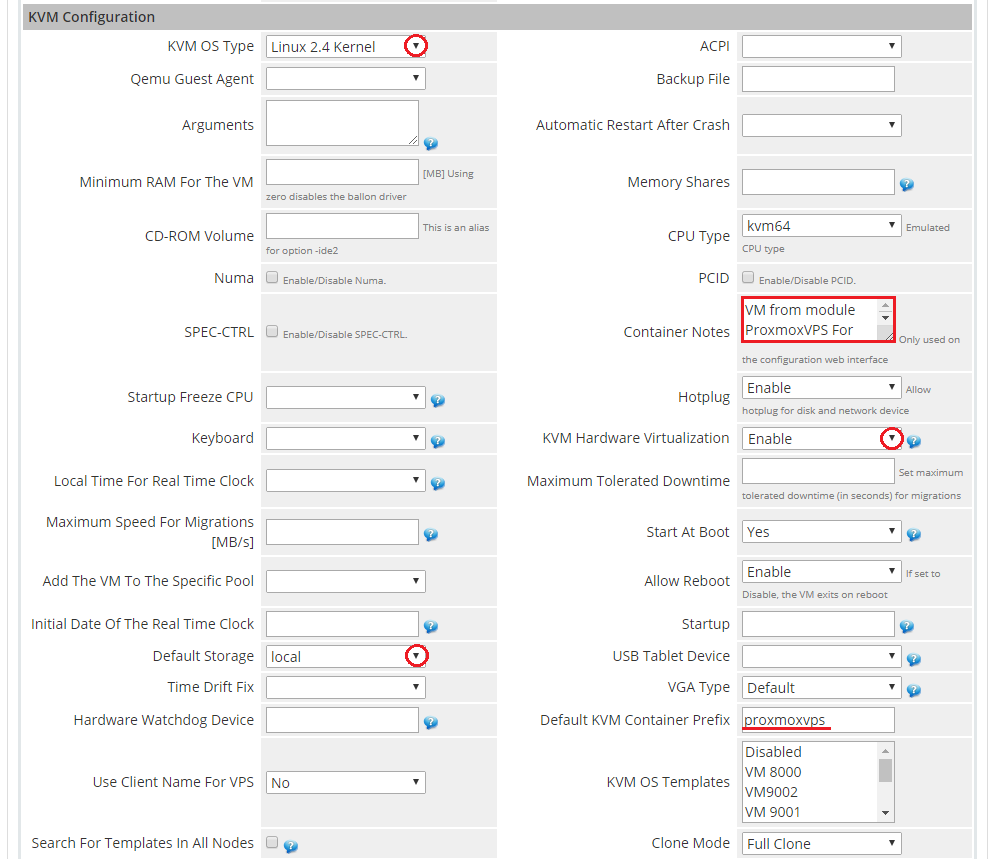Show help for Keyboard setting
The image size is (998, 859).
point(438,441)
